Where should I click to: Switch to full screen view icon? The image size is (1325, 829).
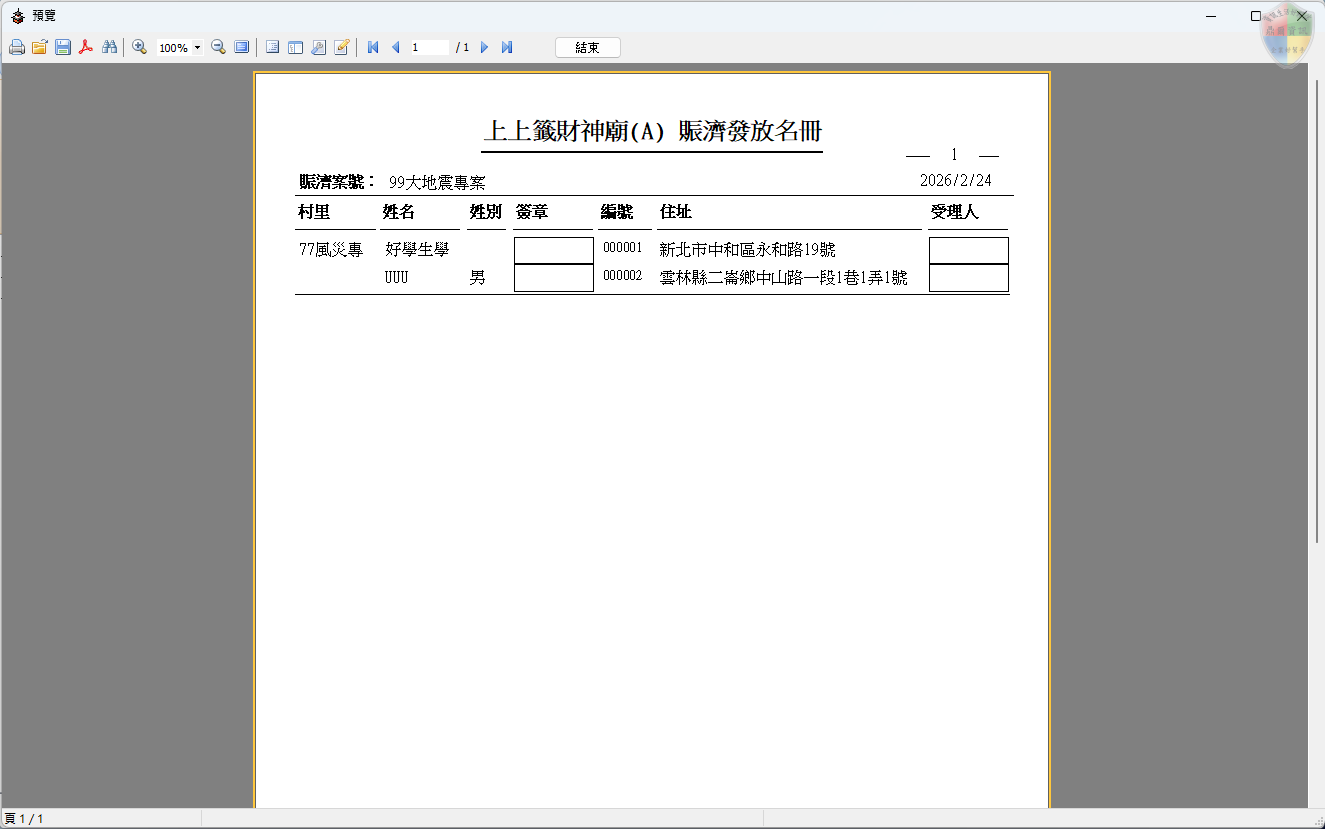click(x=241, y=47)
